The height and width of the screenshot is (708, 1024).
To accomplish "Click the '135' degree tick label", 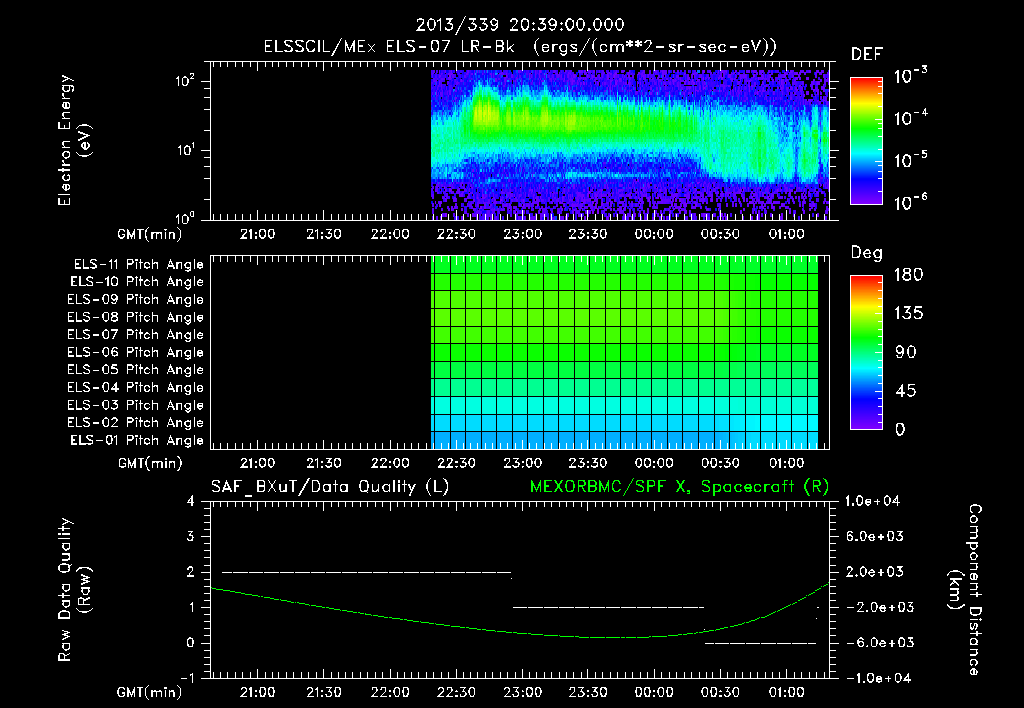I will coord(908,313).
